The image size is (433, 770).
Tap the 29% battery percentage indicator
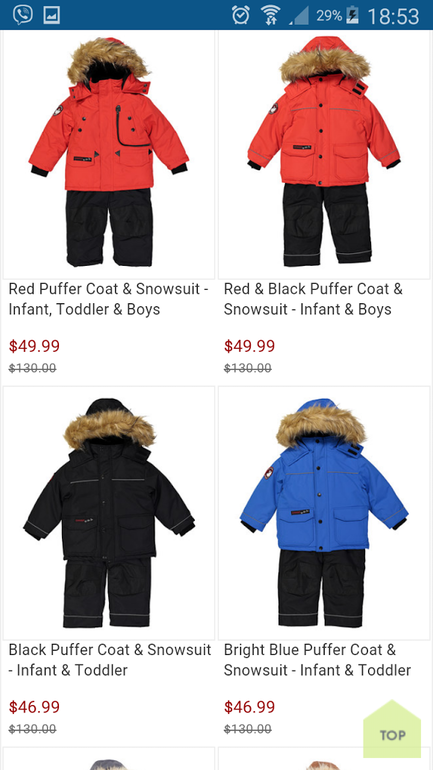click(329, 16)
